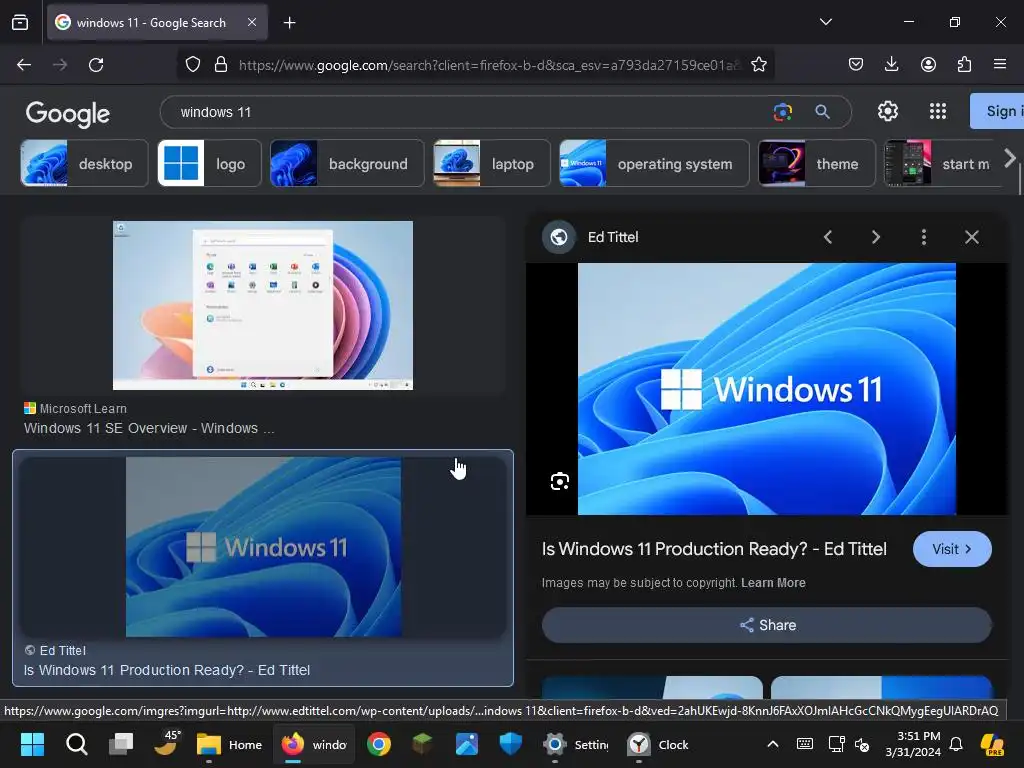Click large Windows 11 preview image
The height and width of the screenshot is (768, 1024).
(x=767, y=389)
